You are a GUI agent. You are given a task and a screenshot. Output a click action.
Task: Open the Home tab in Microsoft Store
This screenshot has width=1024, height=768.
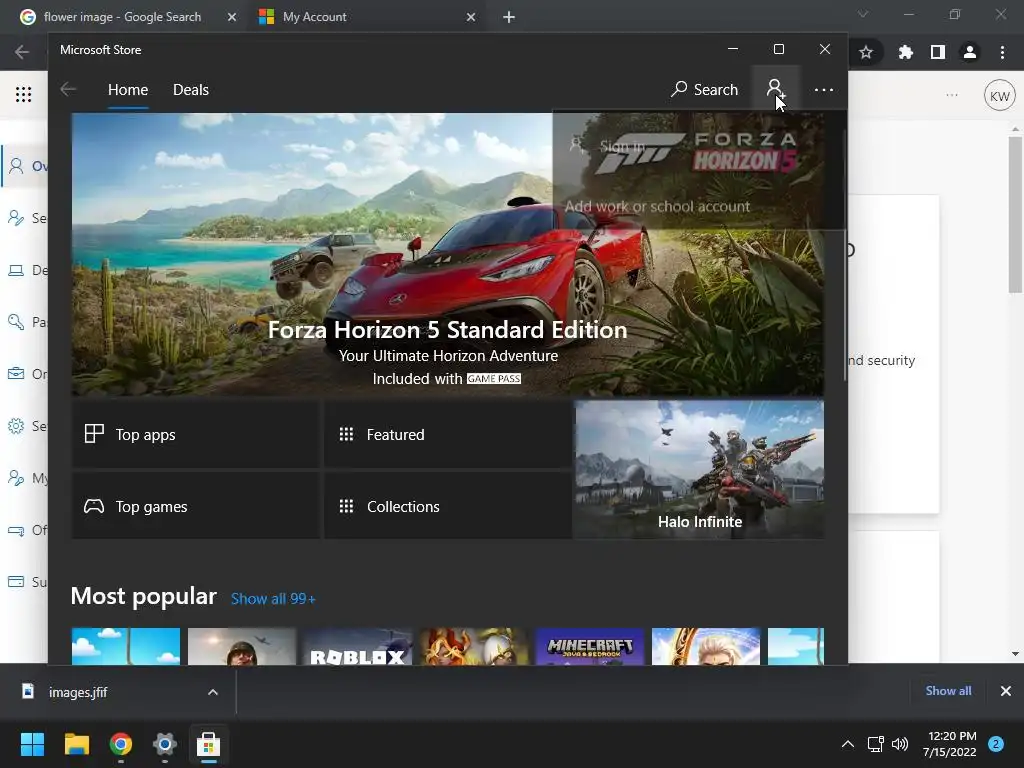click(128, 89)
